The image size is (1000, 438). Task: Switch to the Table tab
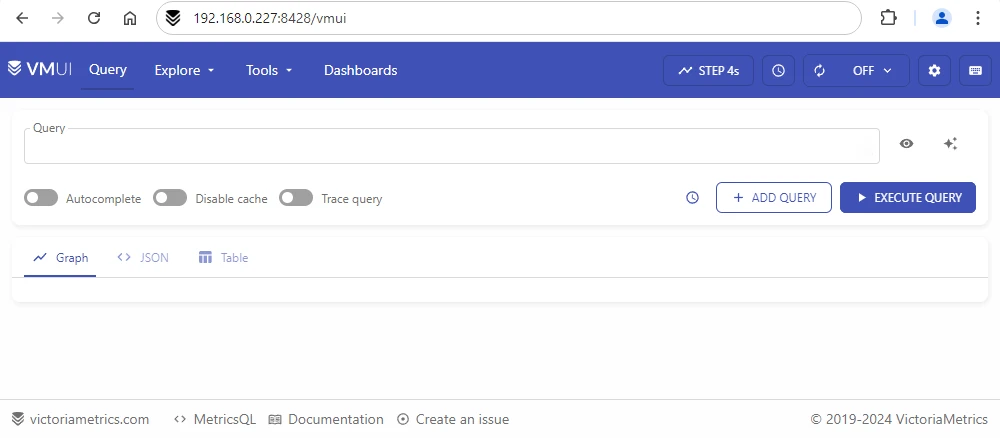click(x=223, y=258)
